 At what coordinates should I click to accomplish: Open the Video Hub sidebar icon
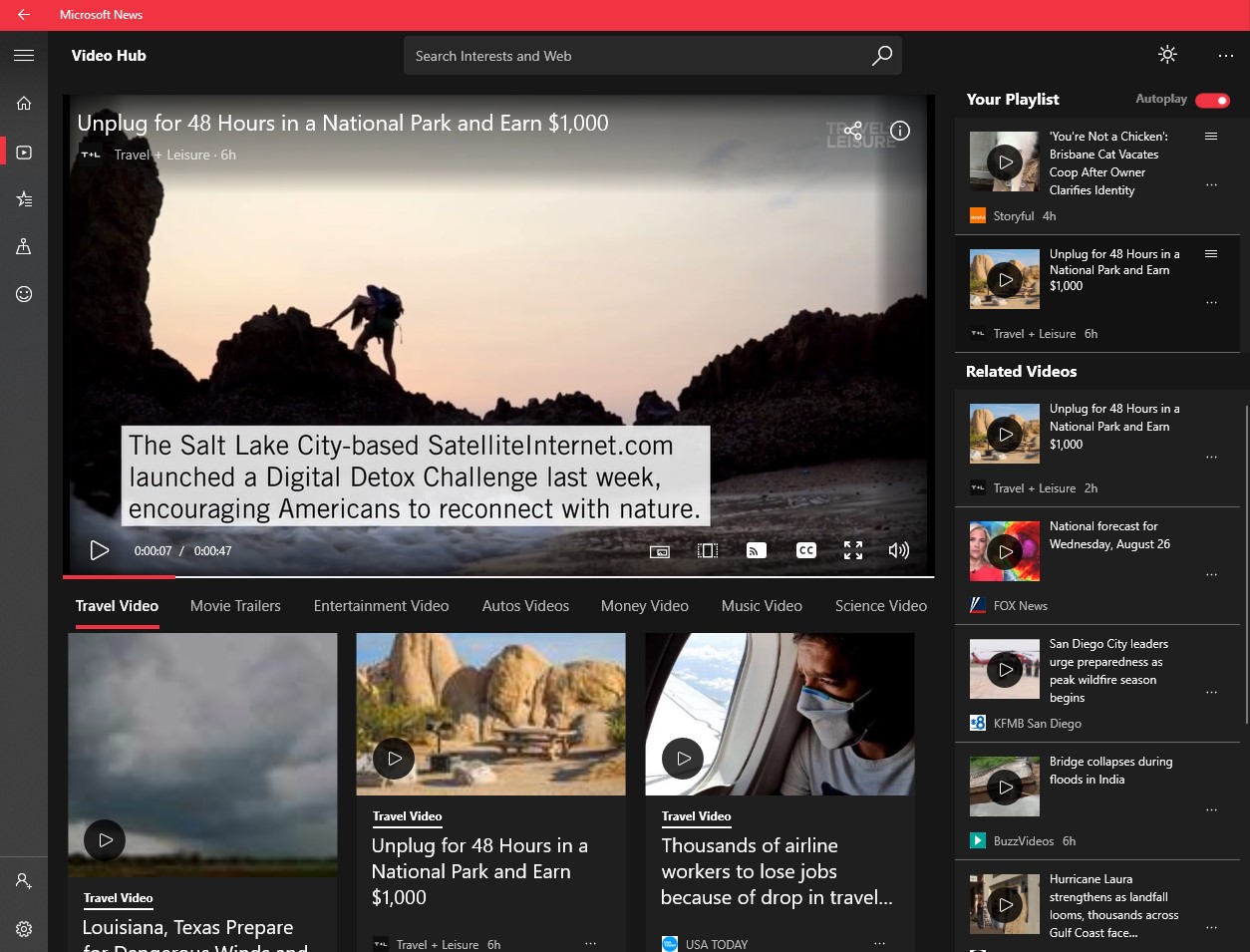click(x=24, y=153)
